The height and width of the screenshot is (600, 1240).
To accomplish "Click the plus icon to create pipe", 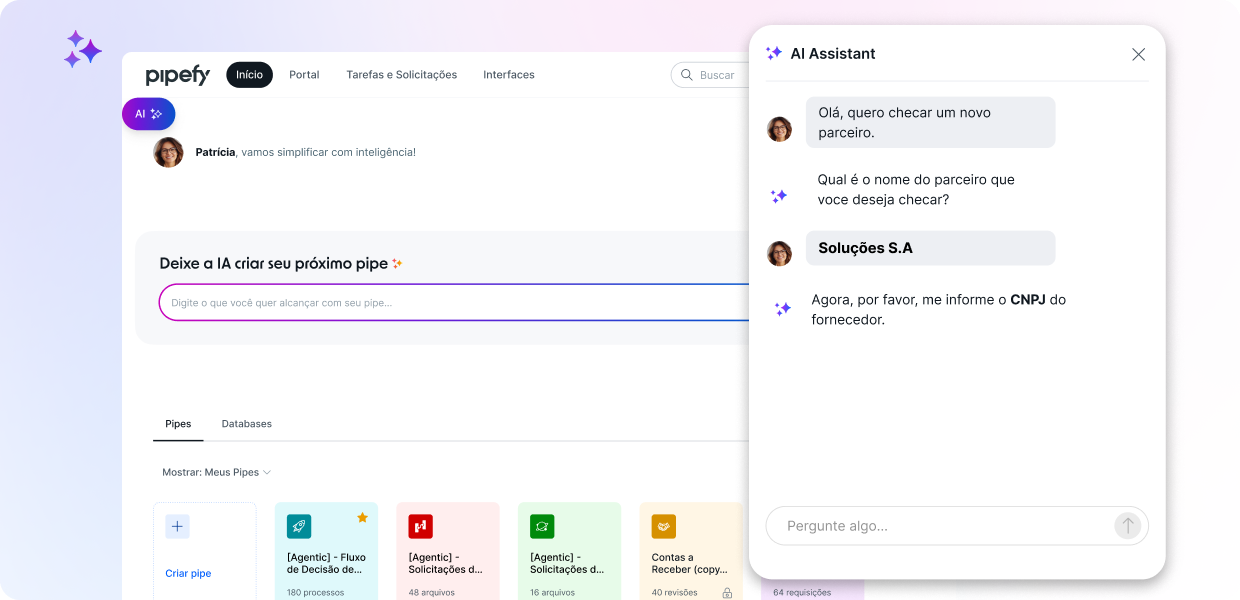I will [x=177, y=527].
